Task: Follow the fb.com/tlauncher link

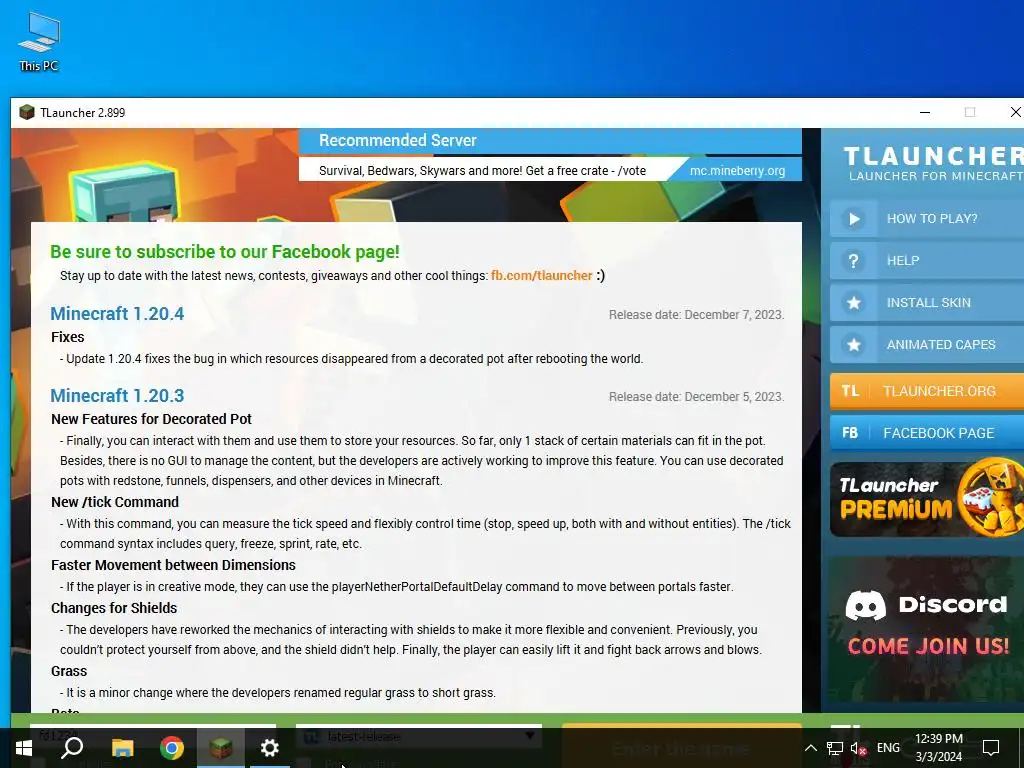Action: coord(541,276)
